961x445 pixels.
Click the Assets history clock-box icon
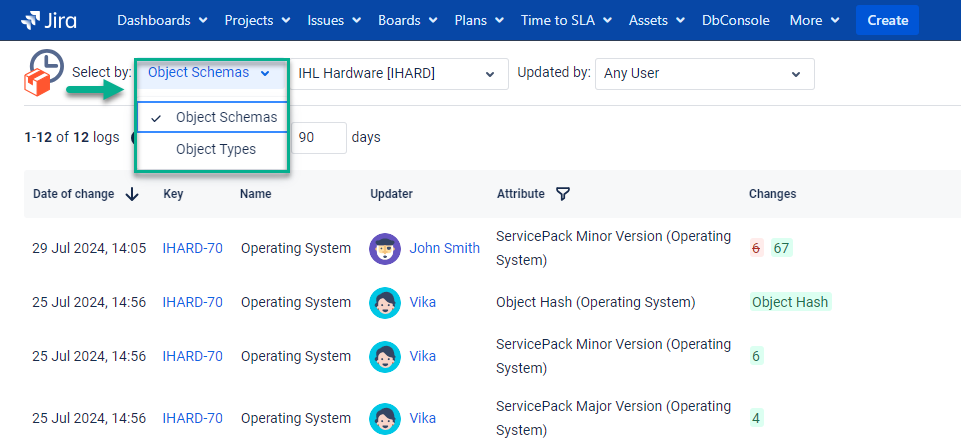[43, 73]
